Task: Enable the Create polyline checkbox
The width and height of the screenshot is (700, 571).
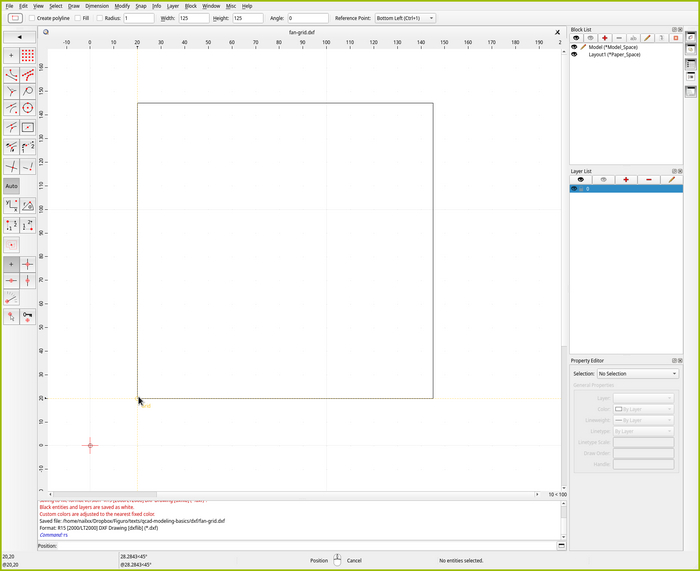Action: pyautogui.click(x=32, y=18)
